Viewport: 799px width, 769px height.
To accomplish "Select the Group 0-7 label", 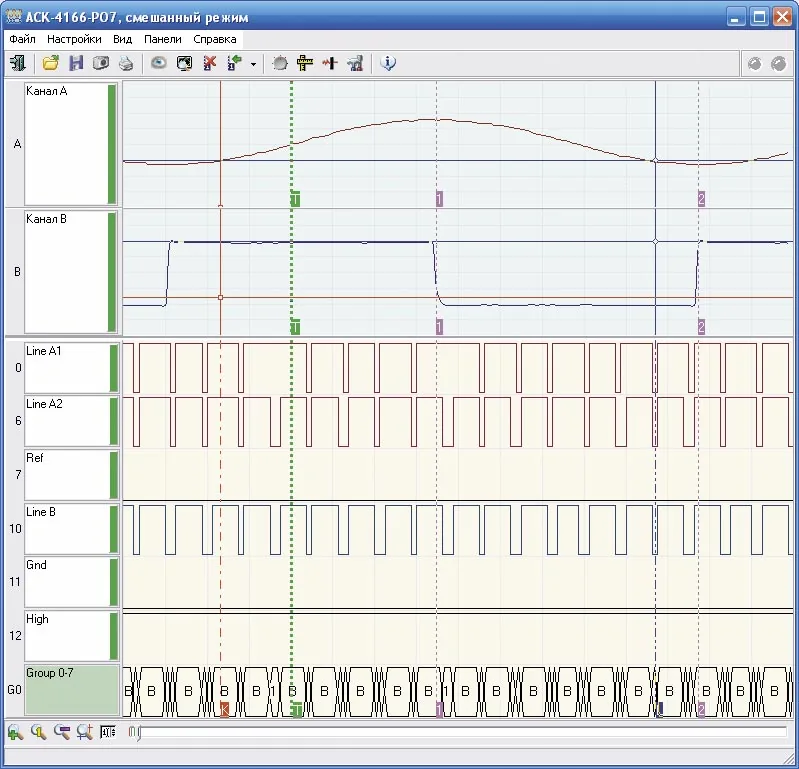I will [x=49, y=673].
